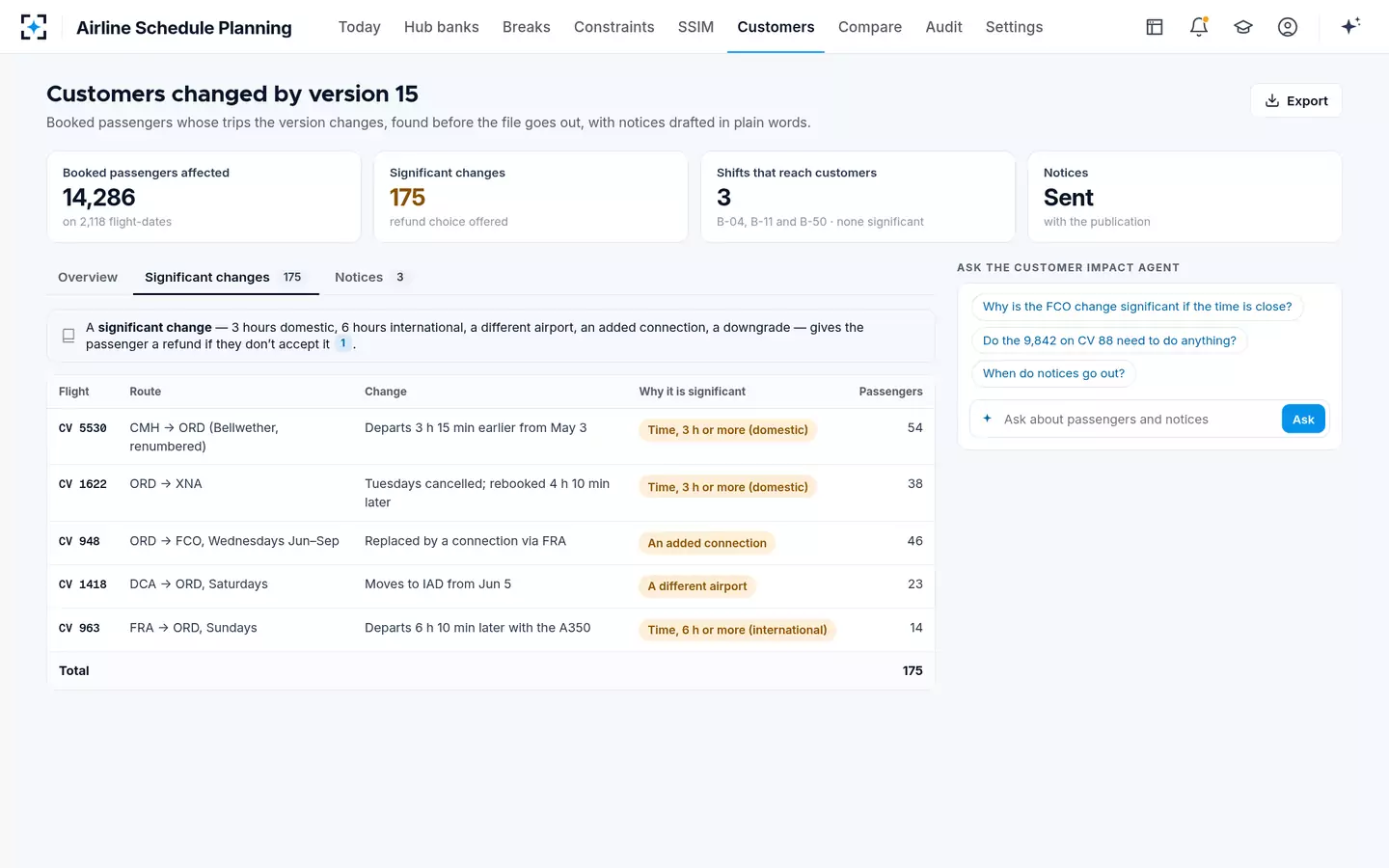Viewport: 1389px width, 868px height.
Task: Click the Export button
Action: point(1295,100)
